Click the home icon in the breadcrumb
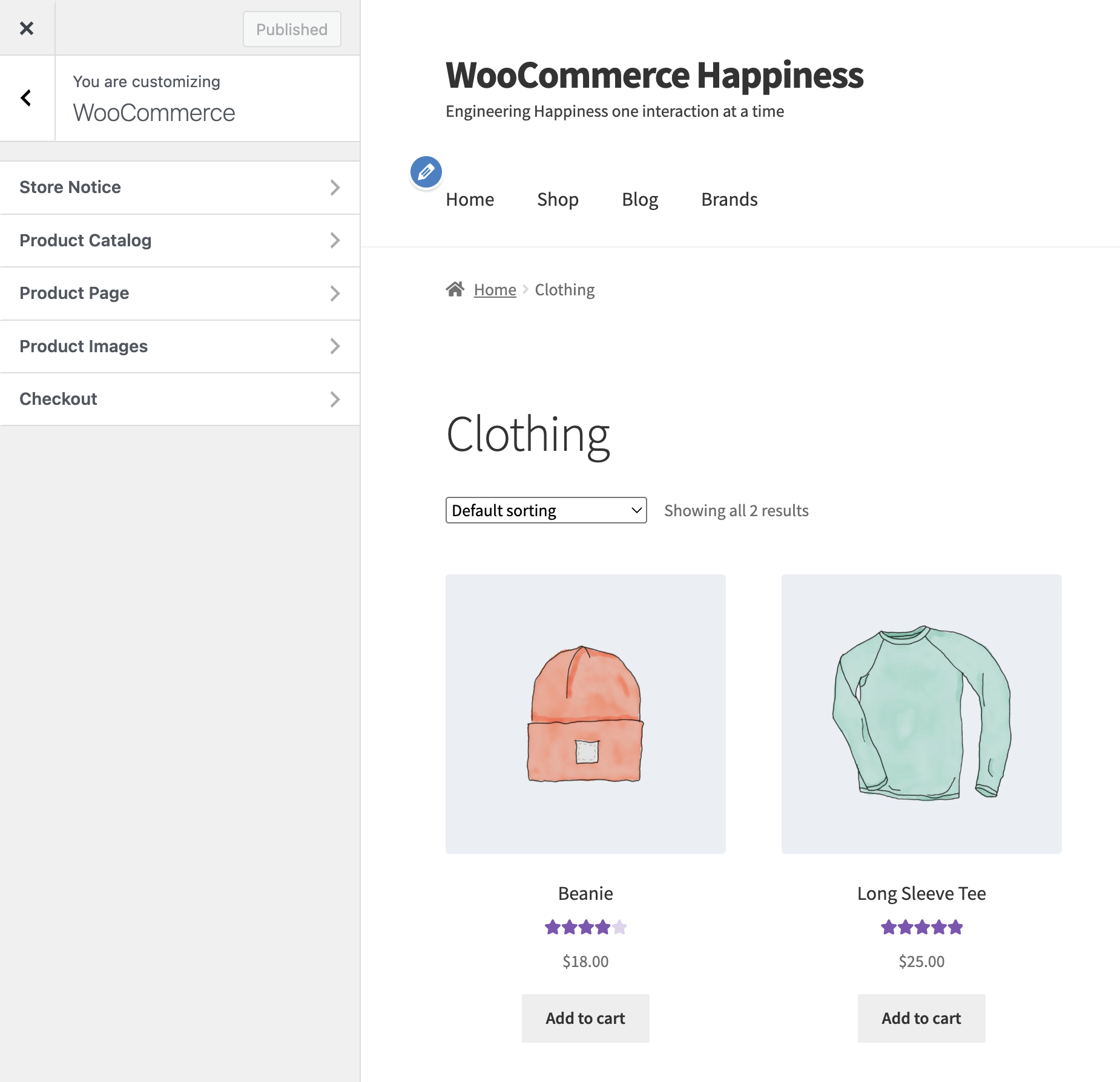The width and height of the screenshot is (1120, 1082). (x=456, y=289)
